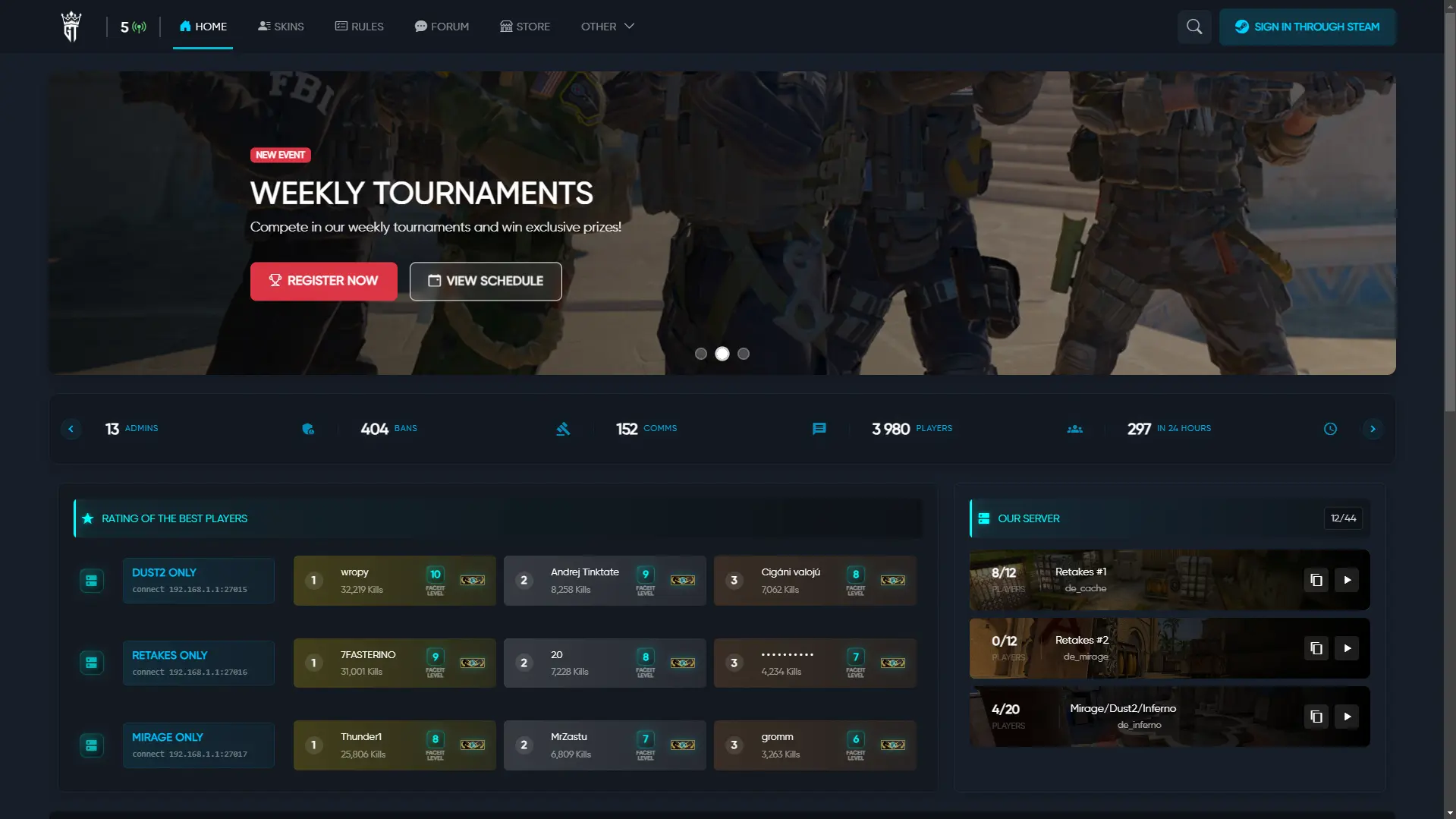This screenshot has height=819, width=1456.
Task: Click the online players broadcast icon
Action: tap(140, 27)
